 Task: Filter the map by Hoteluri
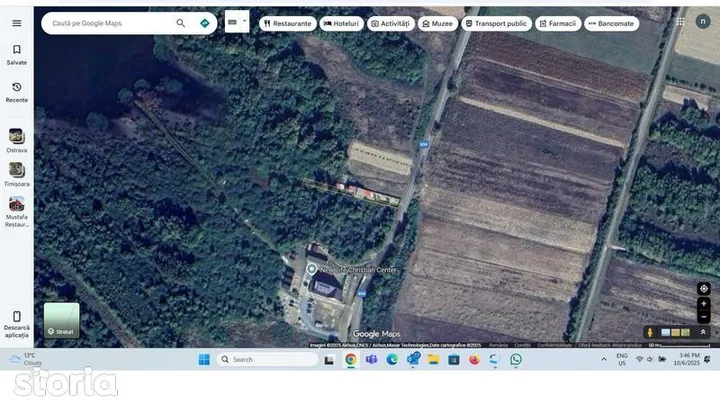point(341,23)
